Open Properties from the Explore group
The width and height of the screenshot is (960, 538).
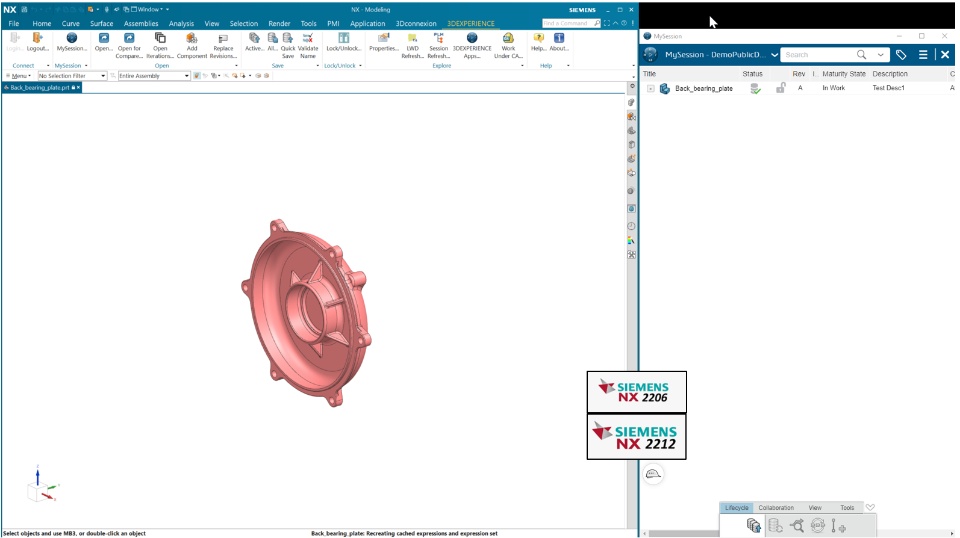(x=383, y=39)
